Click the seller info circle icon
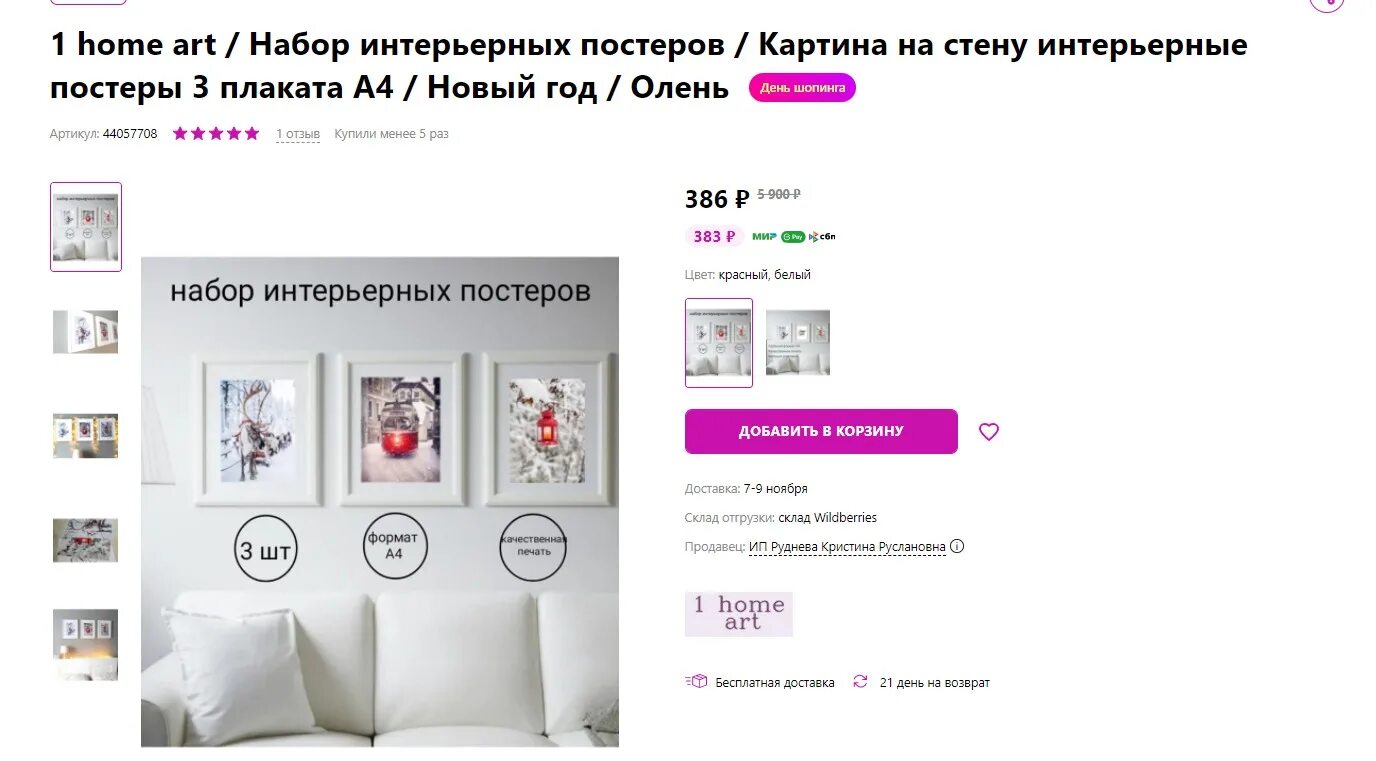Viewport: 1376px width, 761px height. (957, 546)
